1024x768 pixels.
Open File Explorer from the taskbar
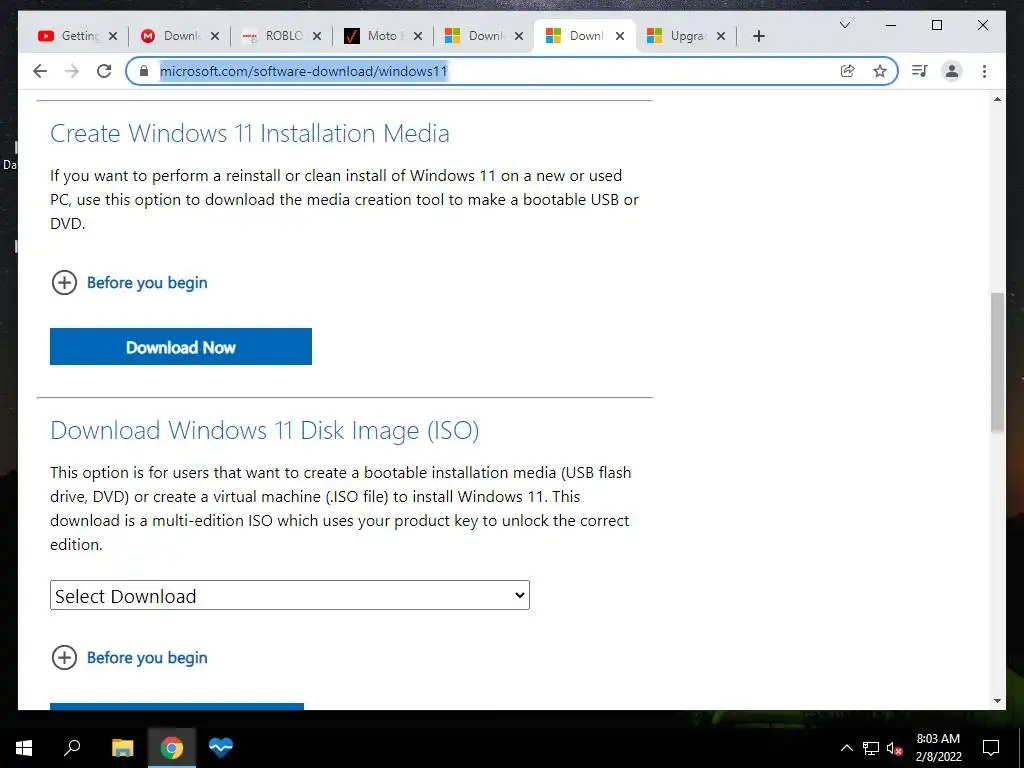(x=122, y=748)
